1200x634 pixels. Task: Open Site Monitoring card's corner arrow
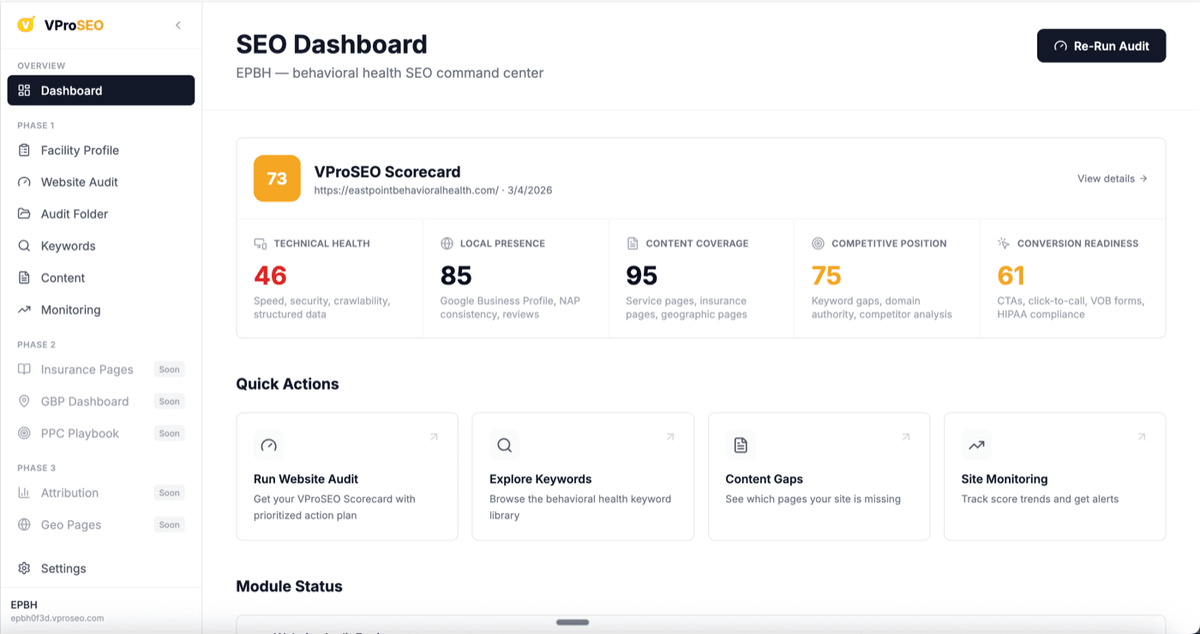(1141, 437)
